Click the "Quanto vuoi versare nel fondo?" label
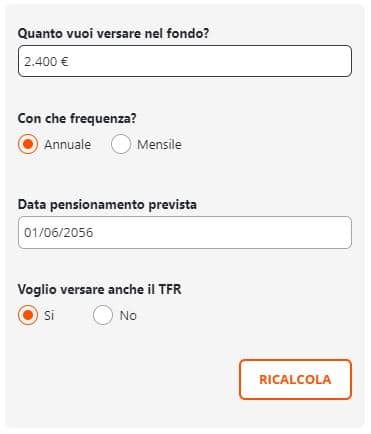Viewport: 371px width, 434px height. (113, 33)
